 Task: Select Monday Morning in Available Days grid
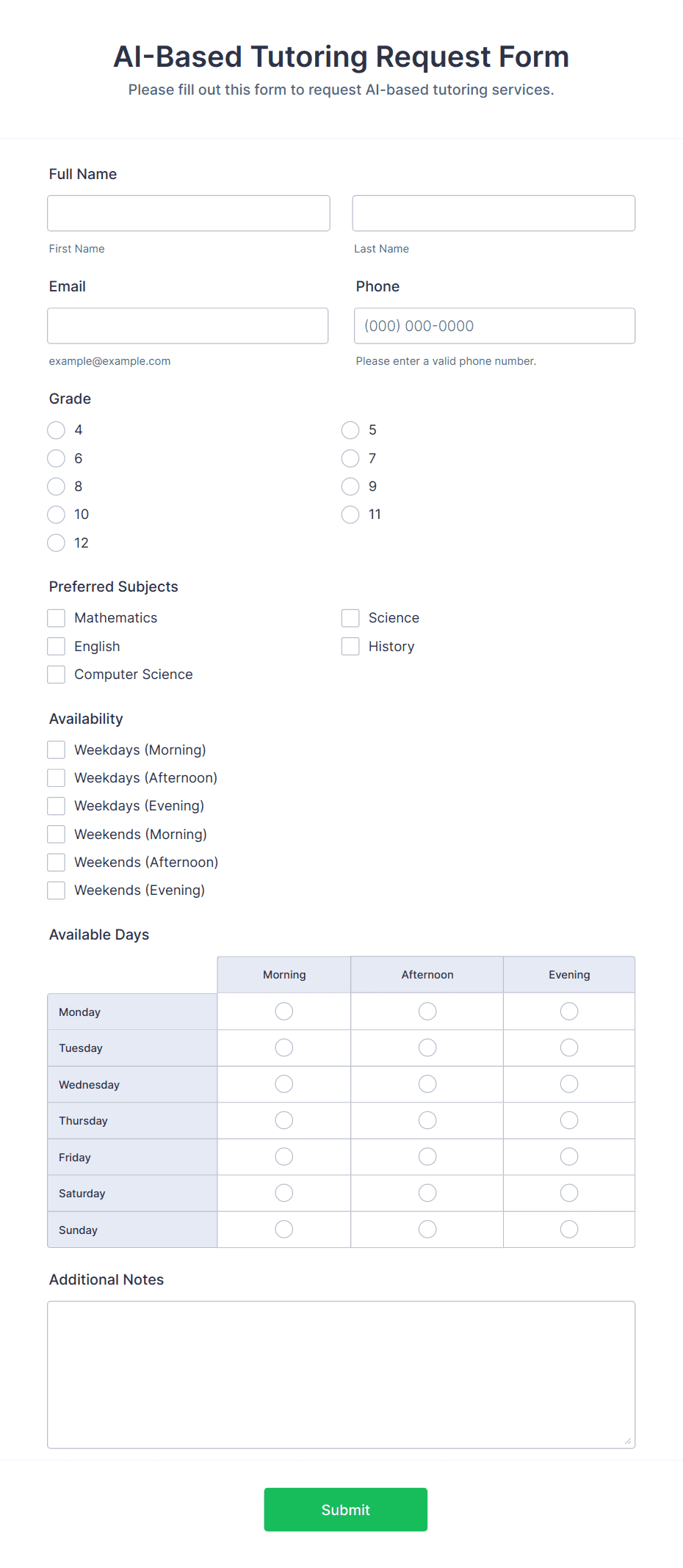click(x=283, y=1011)
